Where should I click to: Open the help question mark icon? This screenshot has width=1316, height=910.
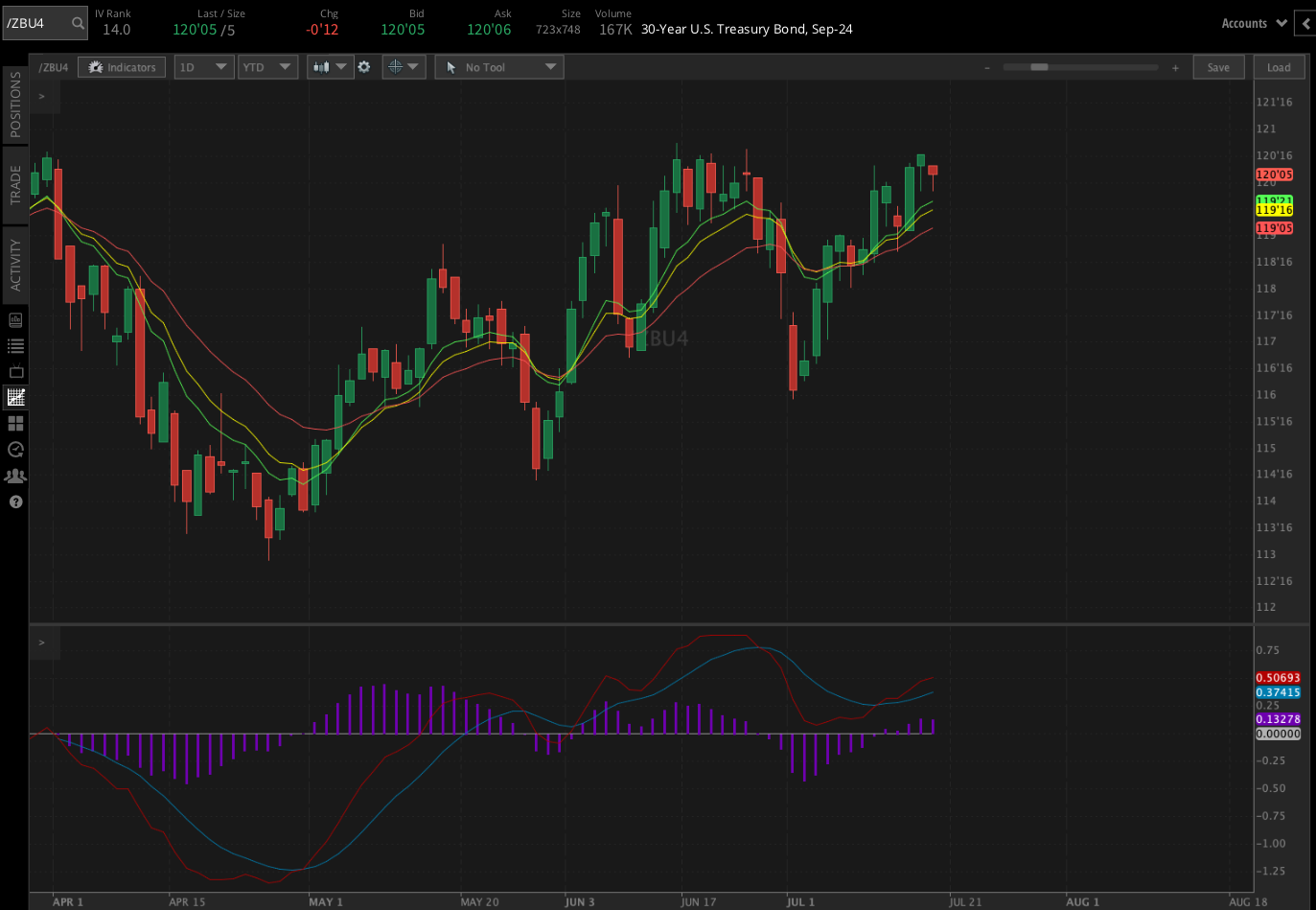15,502
